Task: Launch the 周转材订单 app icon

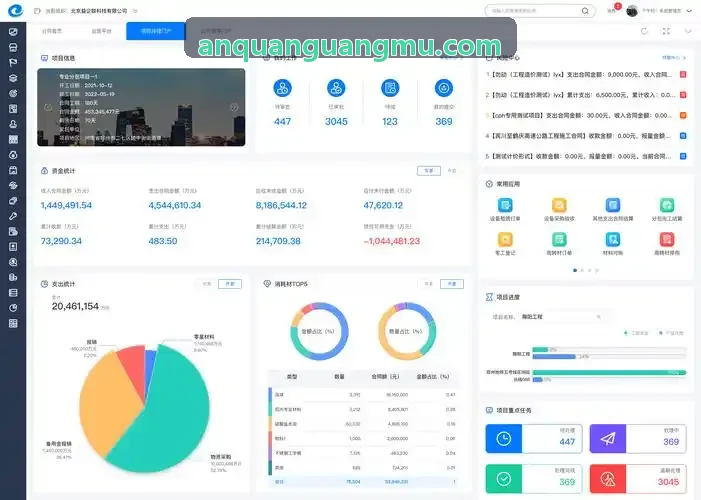Action: 559,240
